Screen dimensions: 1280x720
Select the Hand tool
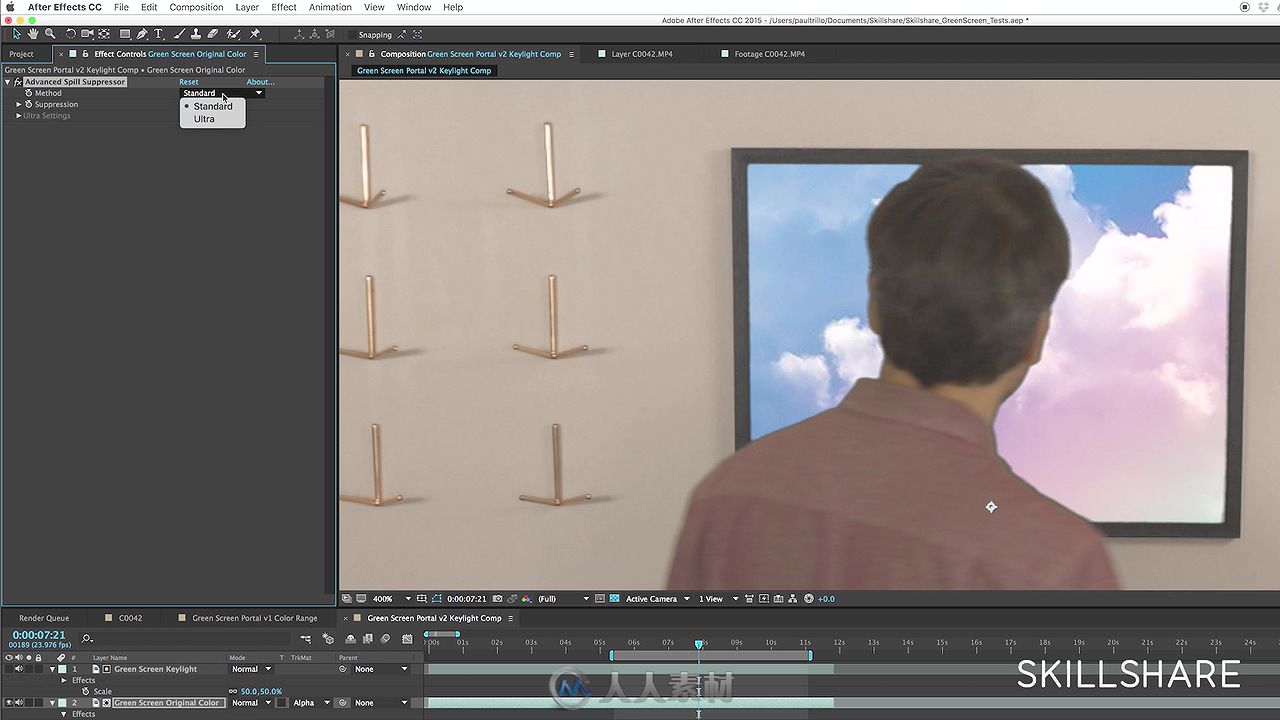[x=33, y=34]
